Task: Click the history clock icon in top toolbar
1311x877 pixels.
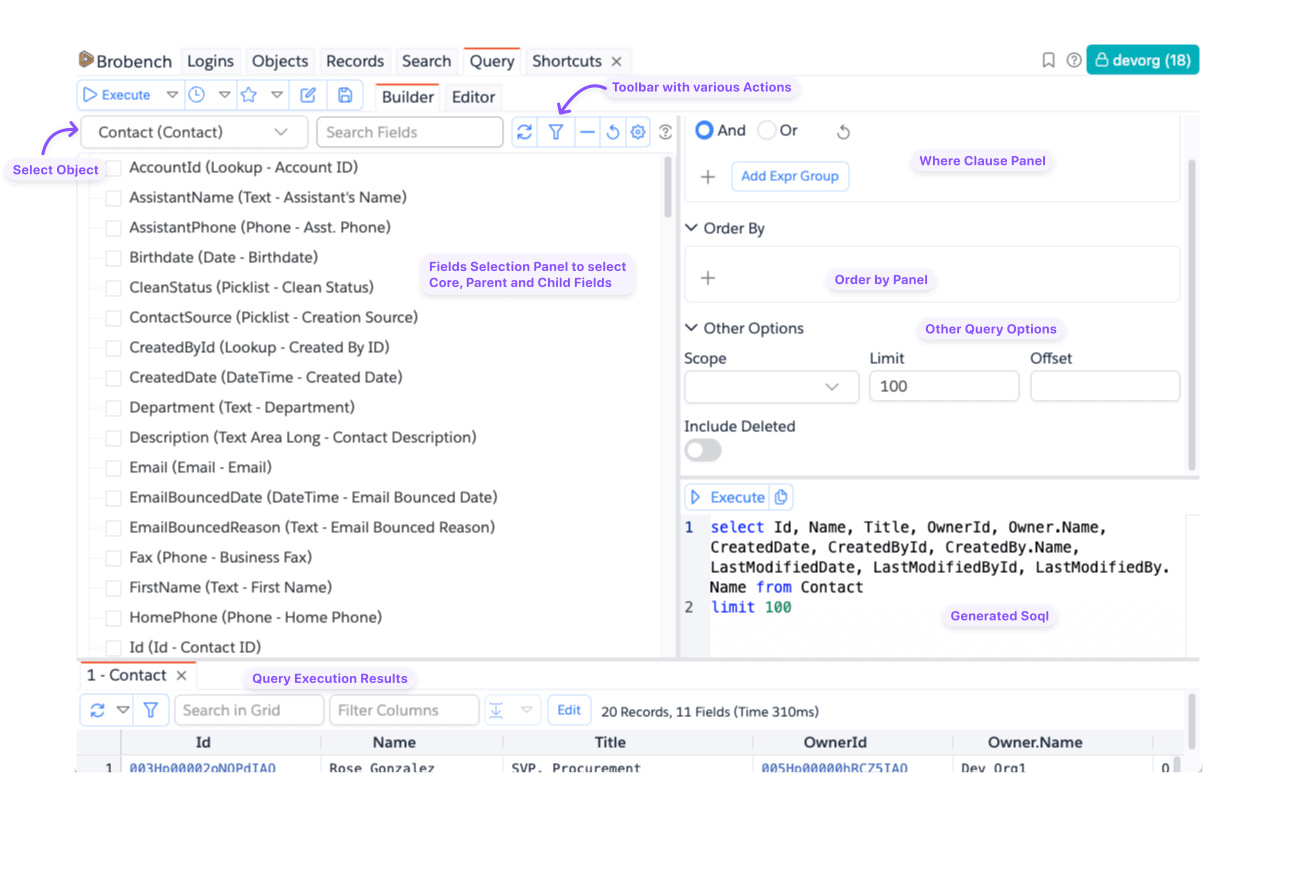Action: click(x=197, y=95)
